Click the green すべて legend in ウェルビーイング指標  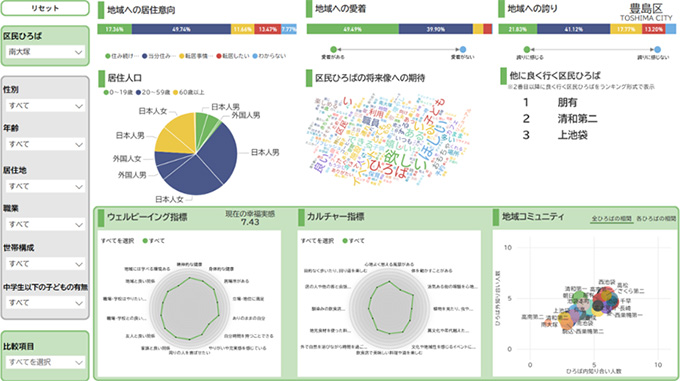tap(154, 241)
